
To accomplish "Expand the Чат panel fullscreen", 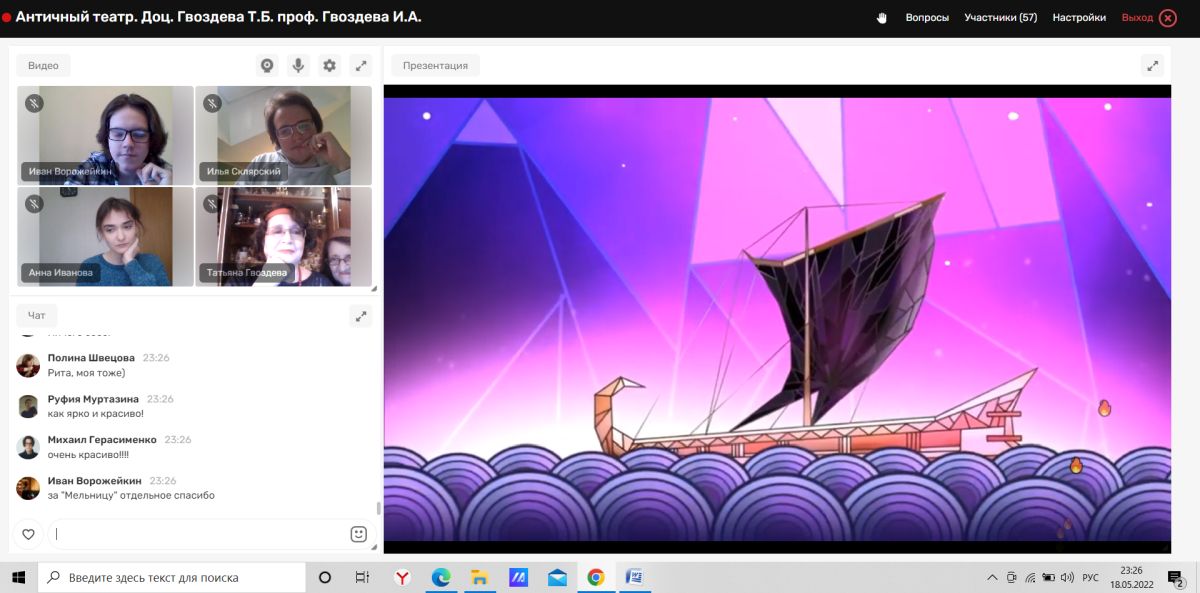I will pos(361,316).
